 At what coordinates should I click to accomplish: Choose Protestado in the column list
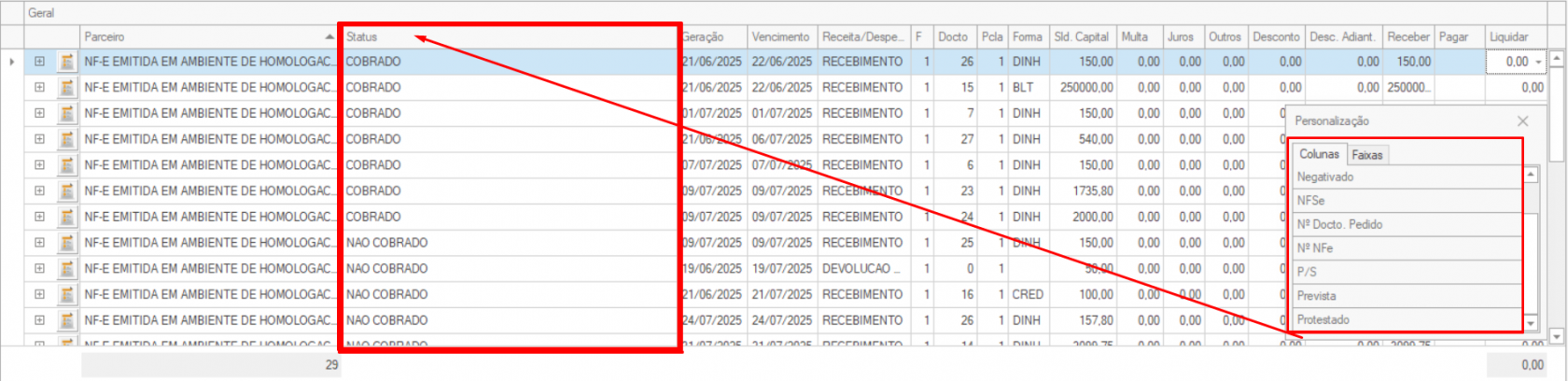pos(1323,320)
